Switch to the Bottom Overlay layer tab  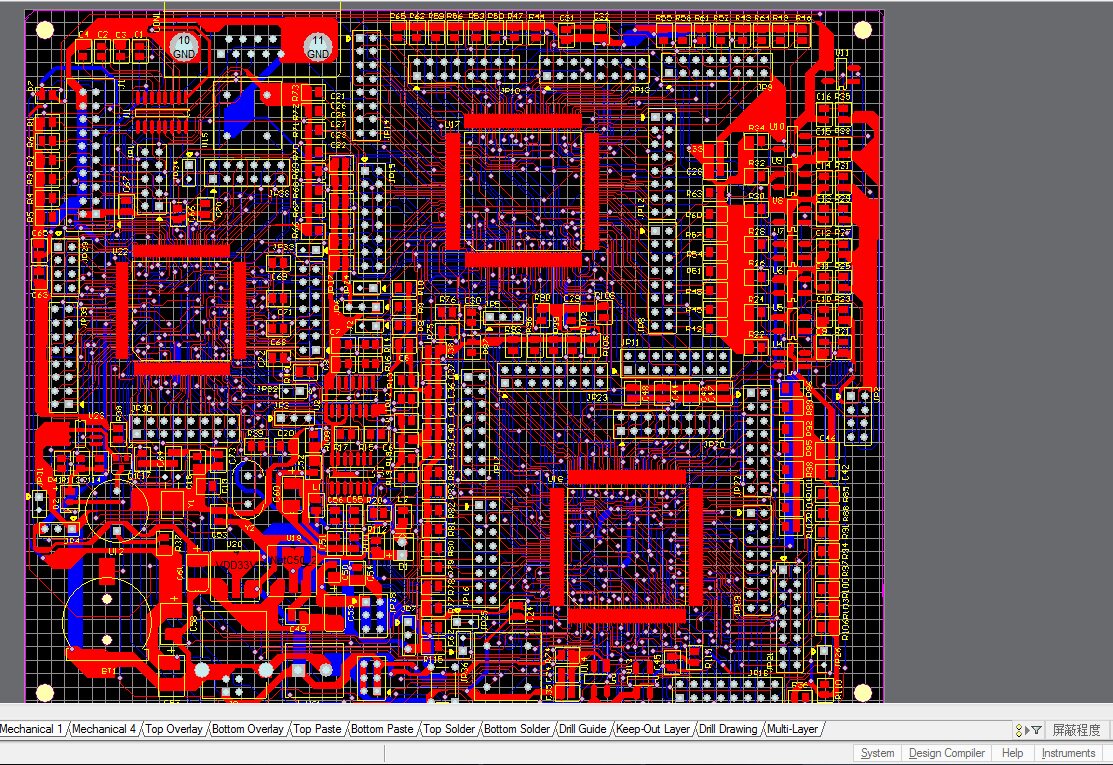(248, 729)
